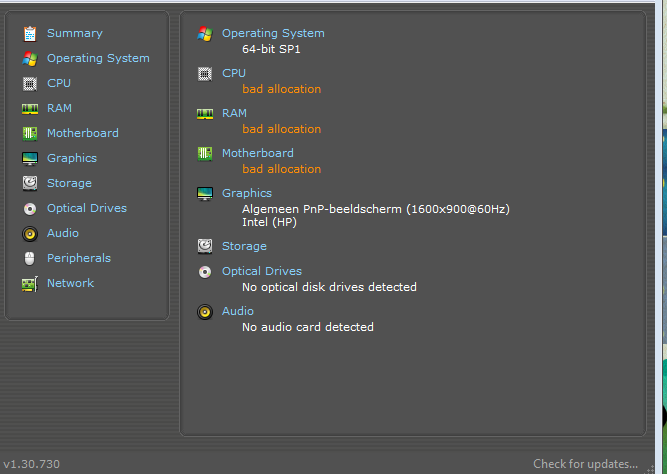The height and width of the screenshot is (474, 667).
Task: Go to Audio in the sidebar list
Action: (x=63, y=233)
